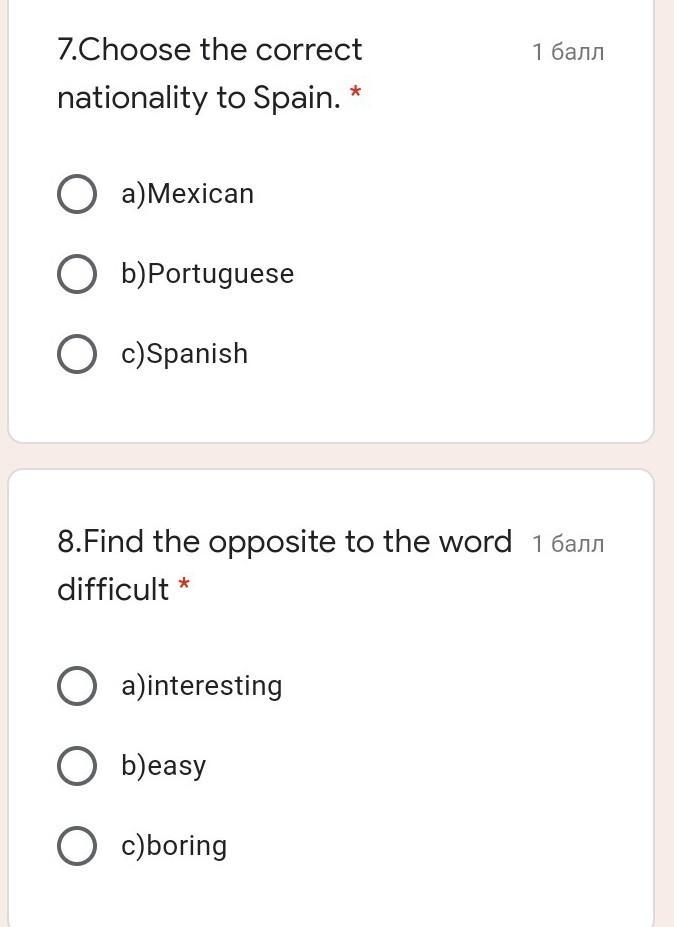Image resolution: width=674 pixels, height=927 pixels.
Task: Select the radio button for b)Portuguese
Action: pyautogui.click(x=77, y=274)
